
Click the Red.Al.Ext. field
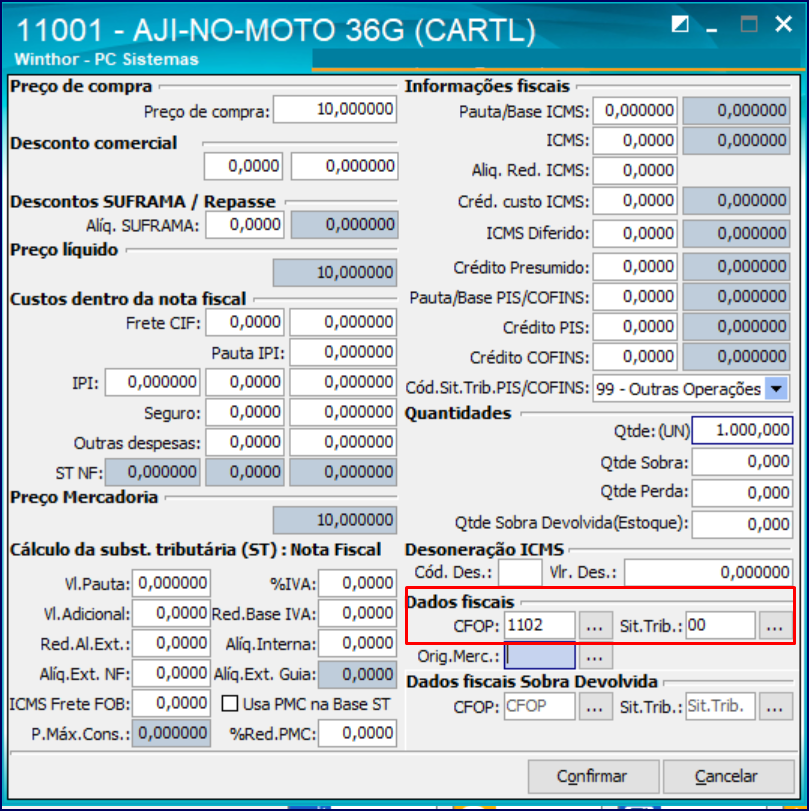point(171,643)
